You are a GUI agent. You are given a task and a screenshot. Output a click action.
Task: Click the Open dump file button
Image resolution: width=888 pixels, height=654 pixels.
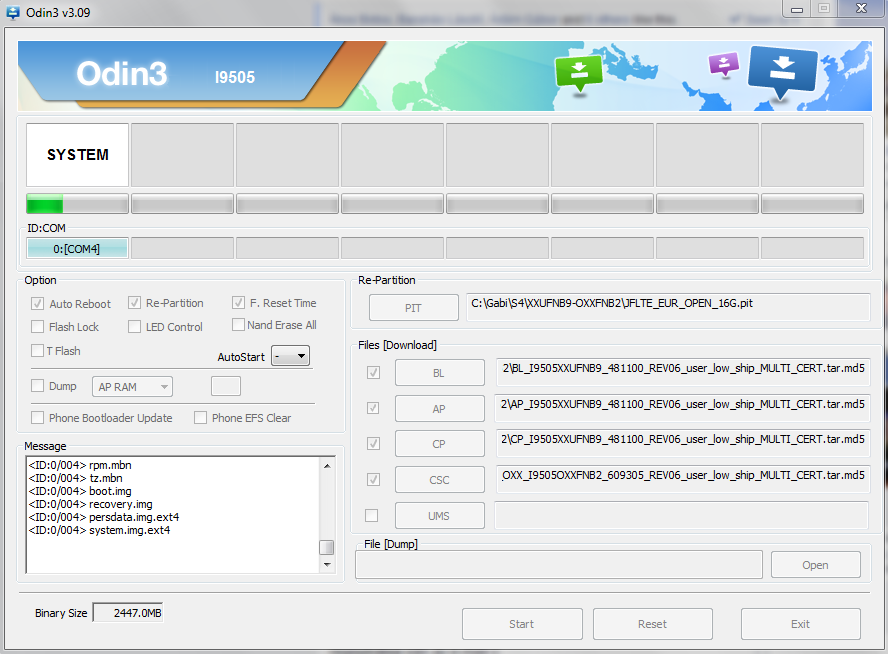(x=816, y=565)
